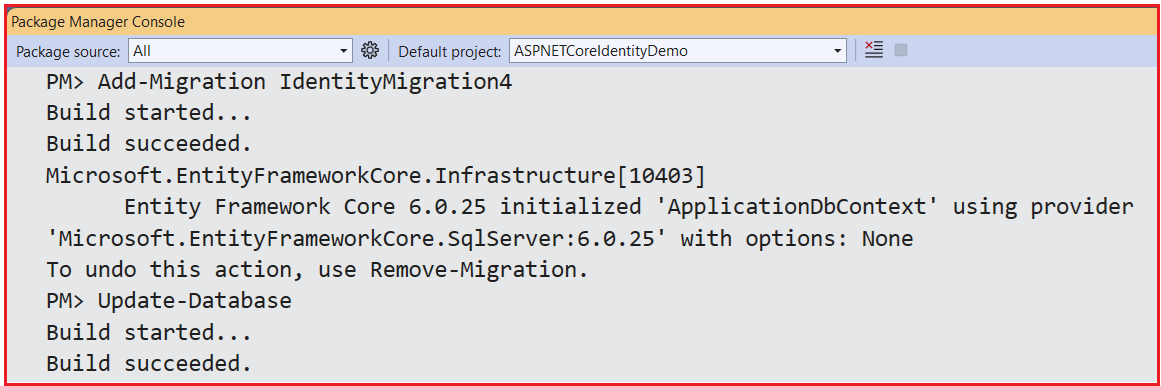Click the 'Package source:' label
The width and height of the screenshot is (1161, 386).
[x=68, y=51]
